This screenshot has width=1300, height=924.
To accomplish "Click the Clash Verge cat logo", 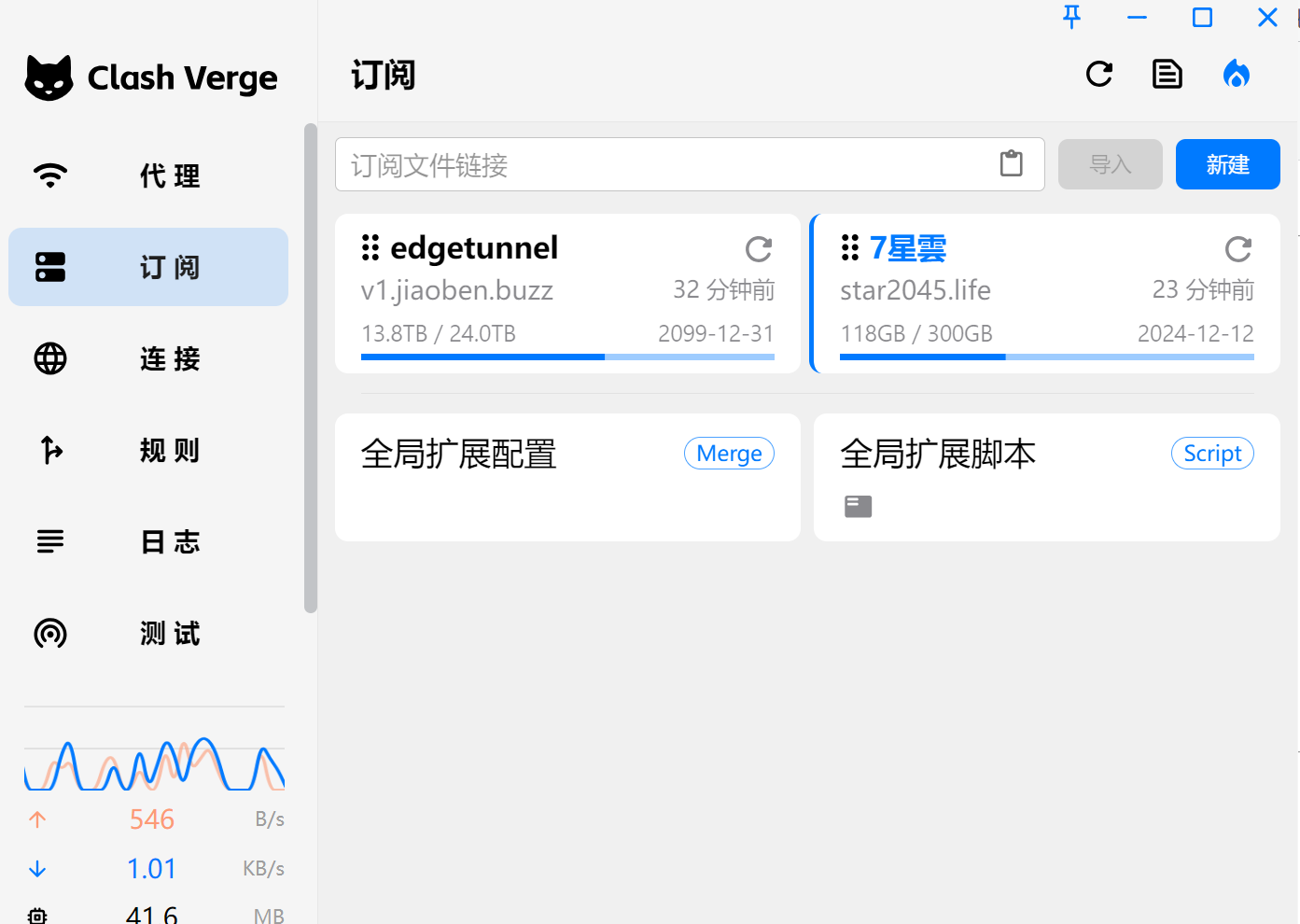I will coord(49,77).
